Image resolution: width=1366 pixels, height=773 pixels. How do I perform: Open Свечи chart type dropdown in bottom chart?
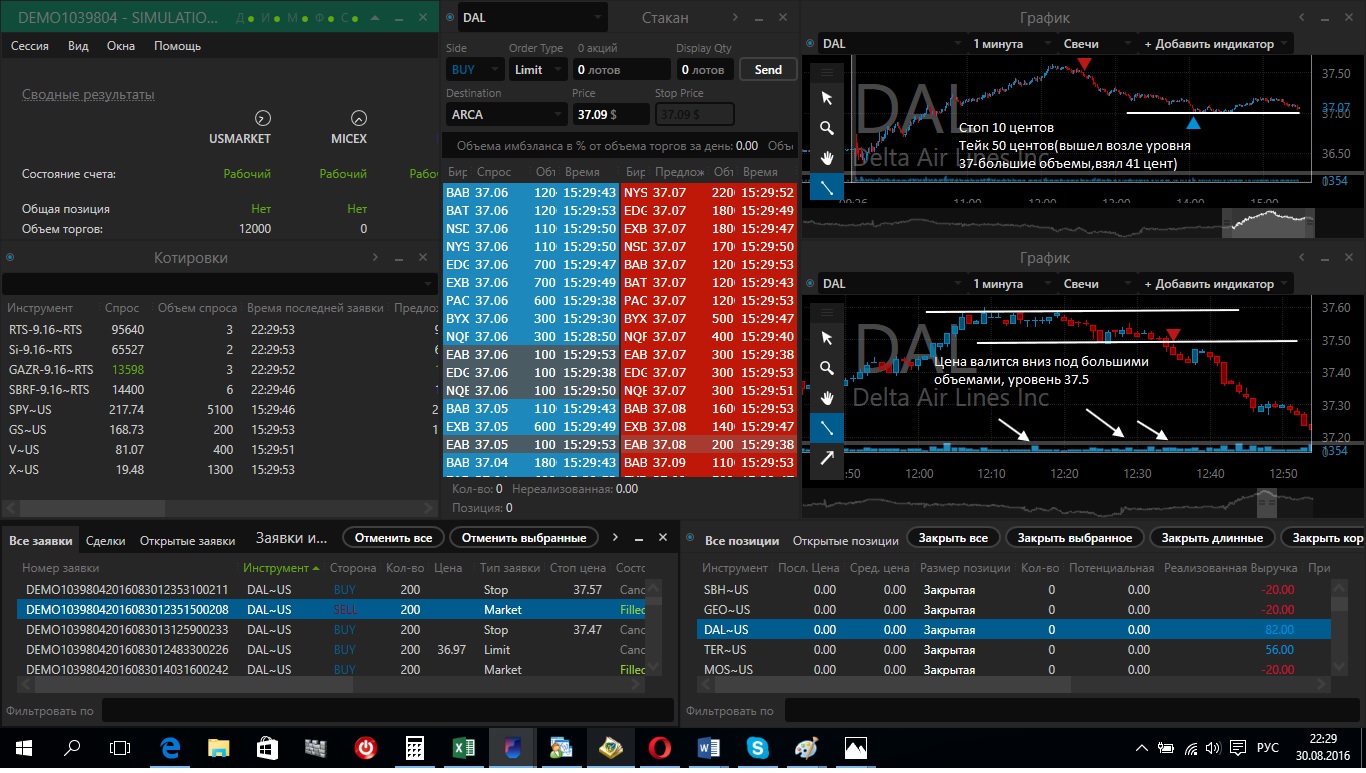pos(1098,284)
